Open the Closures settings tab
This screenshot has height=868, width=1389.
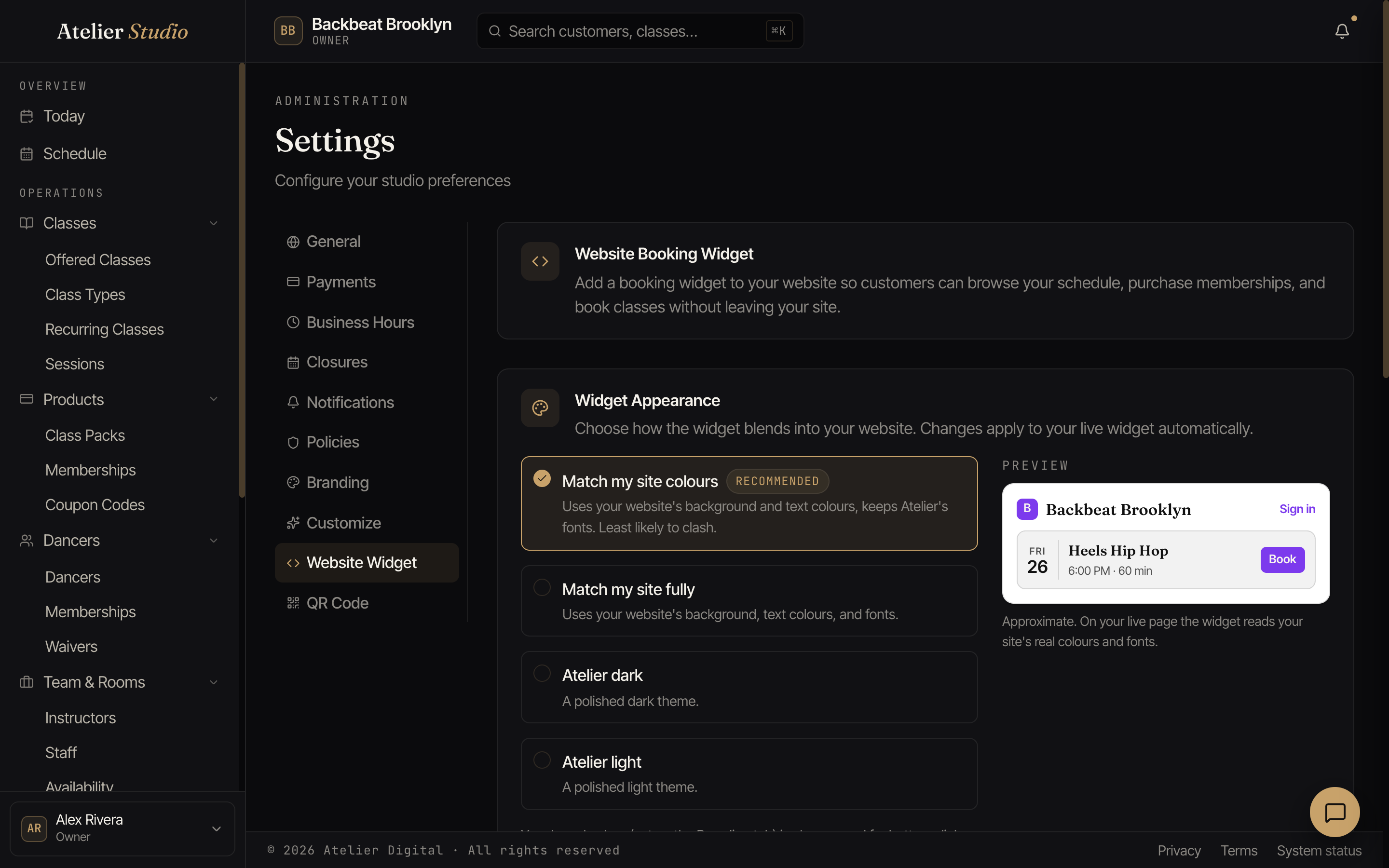(367, 362)
